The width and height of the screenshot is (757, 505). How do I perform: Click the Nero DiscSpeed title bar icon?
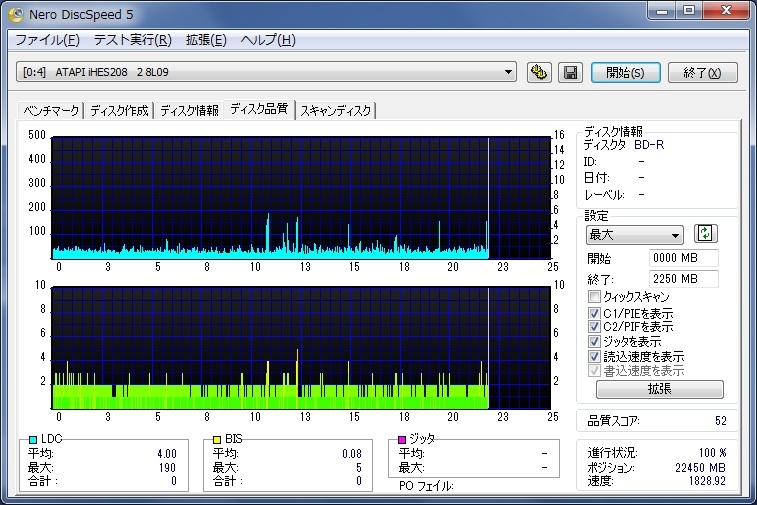pos(16,13)
